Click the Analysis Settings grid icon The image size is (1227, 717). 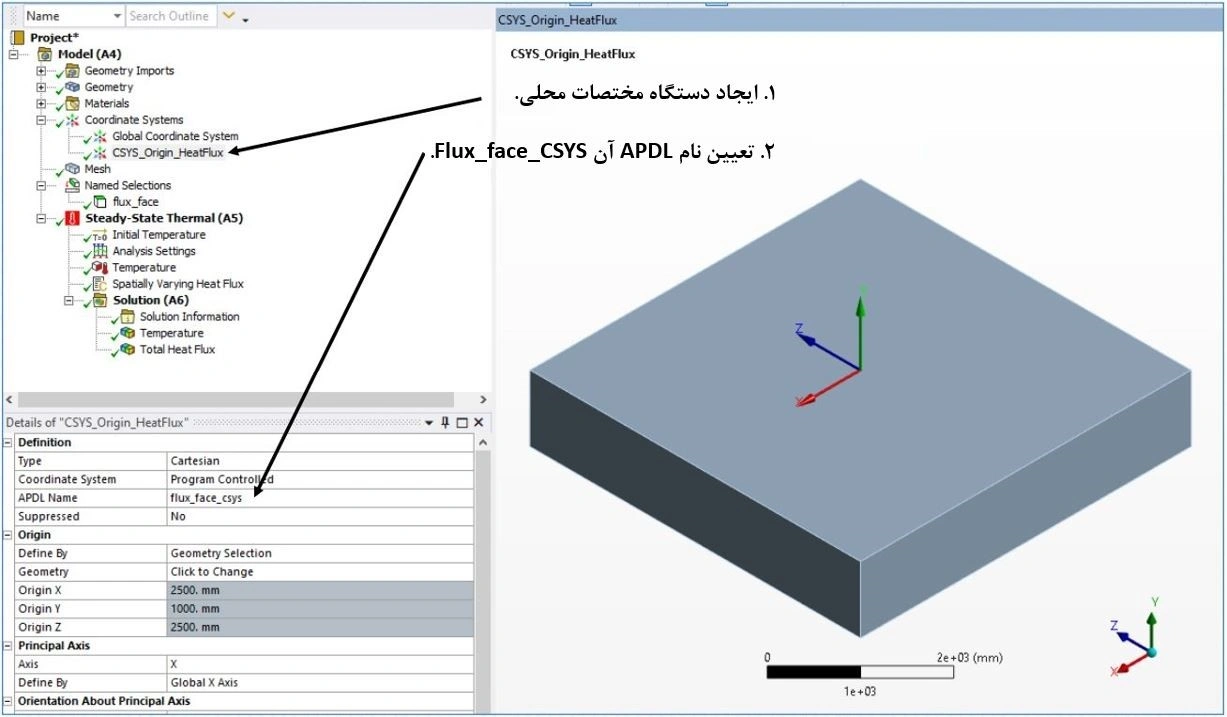click(x=100, y=251)
